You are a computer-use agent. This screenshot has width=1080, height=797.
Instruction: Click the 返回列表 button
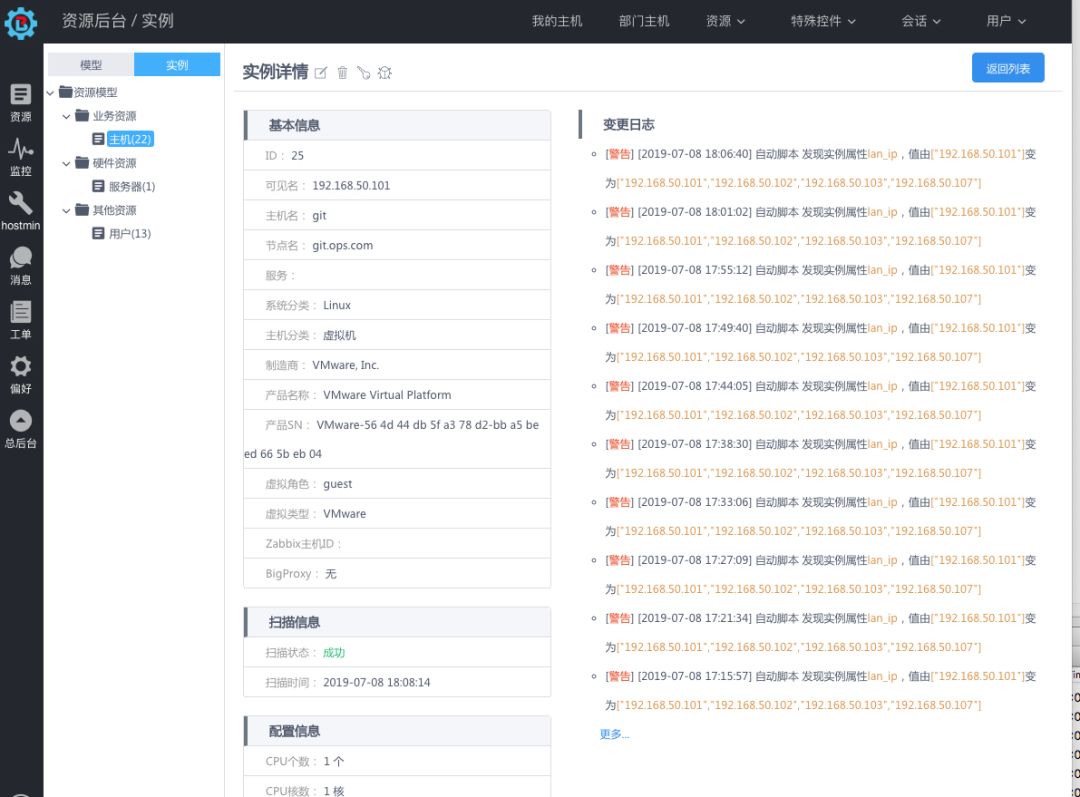pos(1007,68)
